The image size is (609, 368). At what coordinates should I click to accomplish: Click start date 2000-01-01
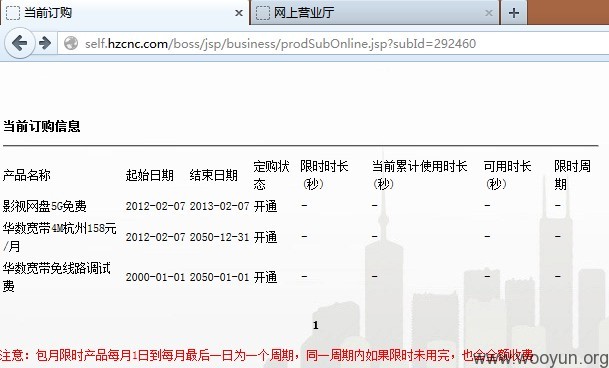pos(155,277)
